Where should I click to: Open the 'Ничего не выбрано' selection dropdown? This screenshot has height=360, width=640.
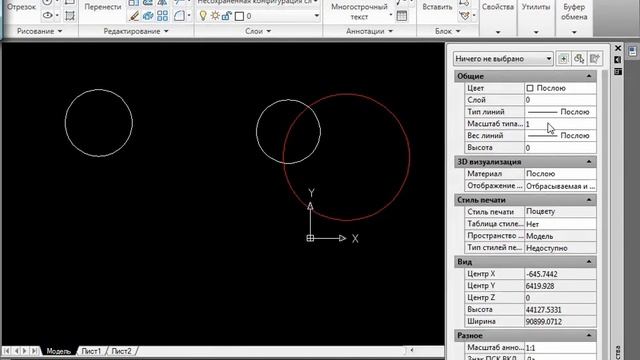(503, 59)
